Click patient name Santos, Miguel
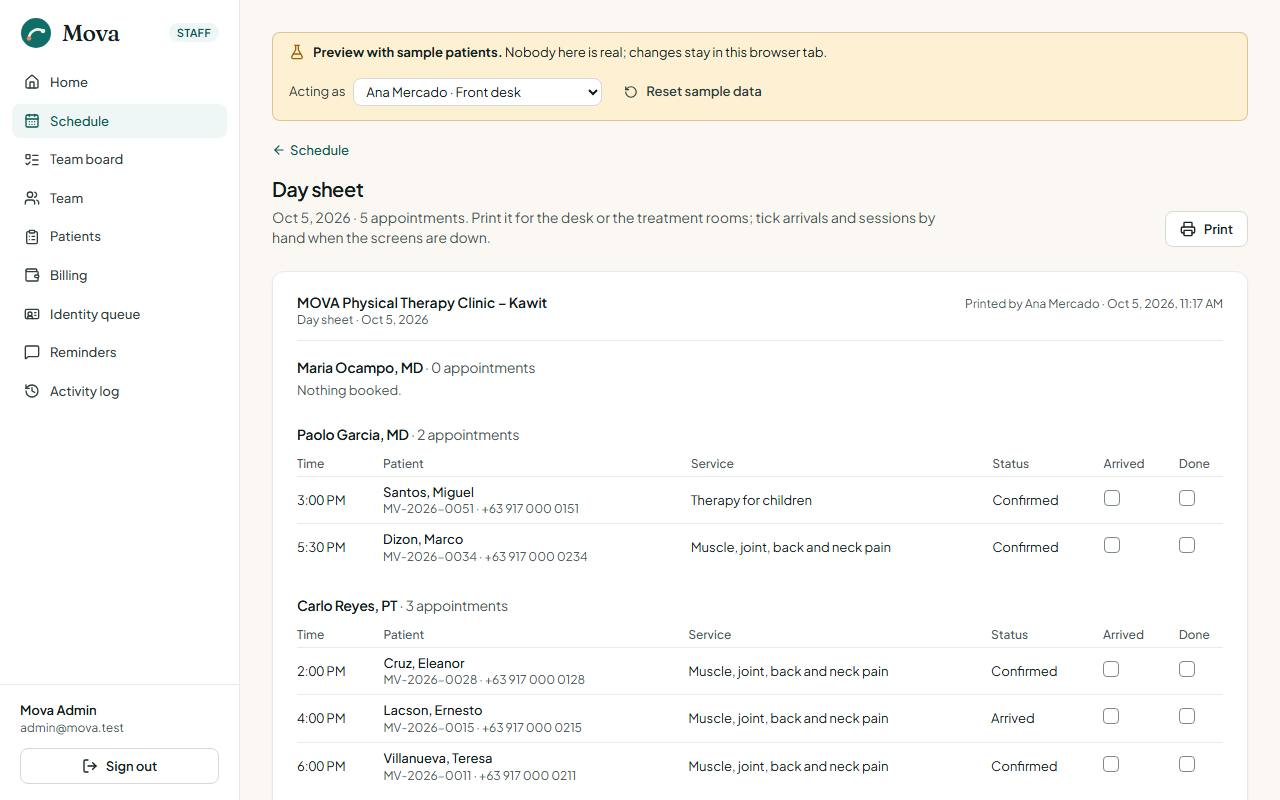1280x800 pixels. pos(428,492)
